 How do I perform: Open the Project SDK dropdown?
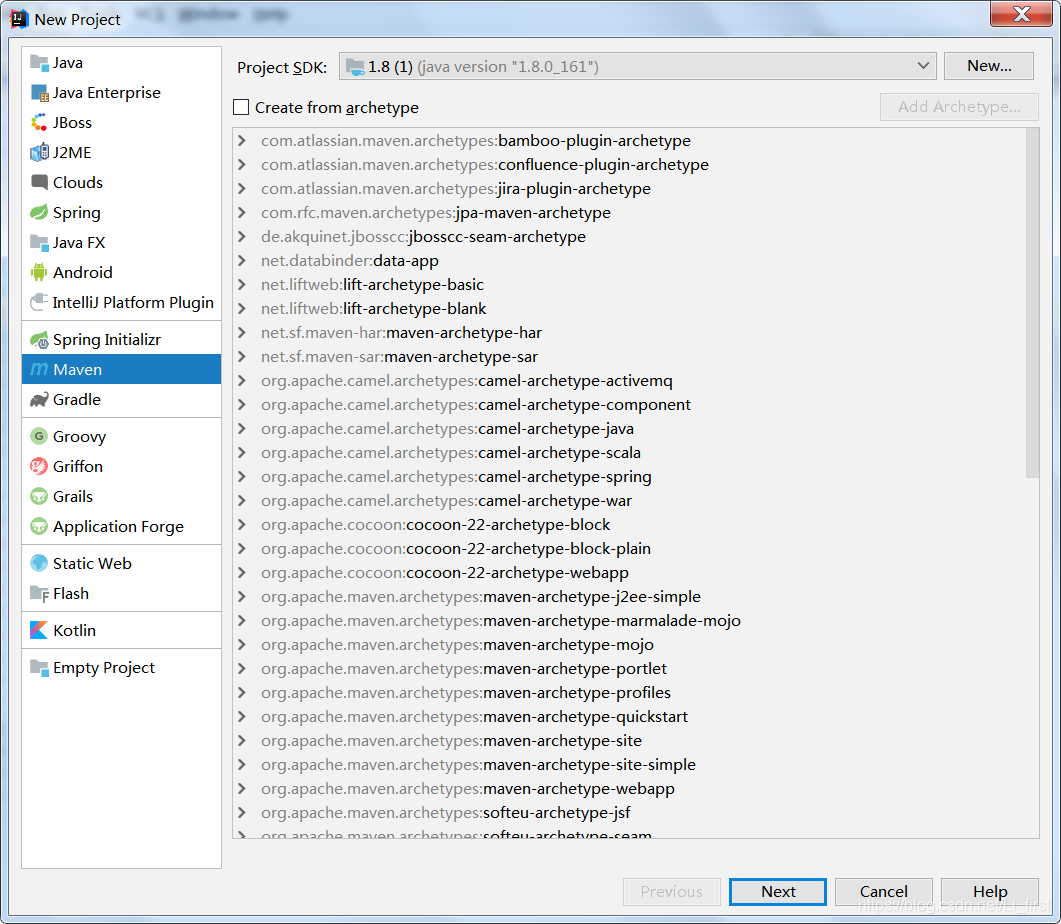(637, 66)
